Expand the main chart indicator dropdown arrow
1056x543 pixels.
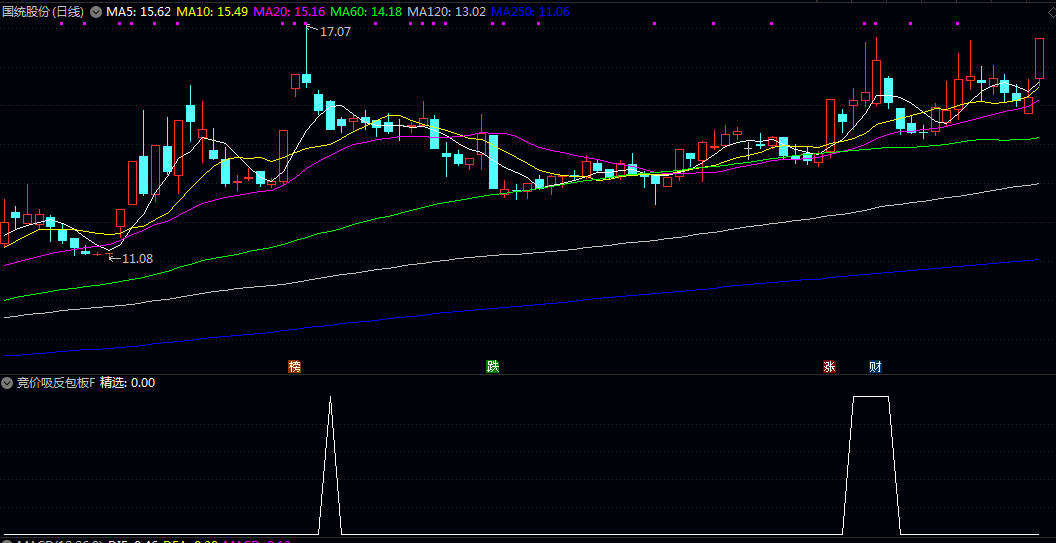tap(96, 11)
